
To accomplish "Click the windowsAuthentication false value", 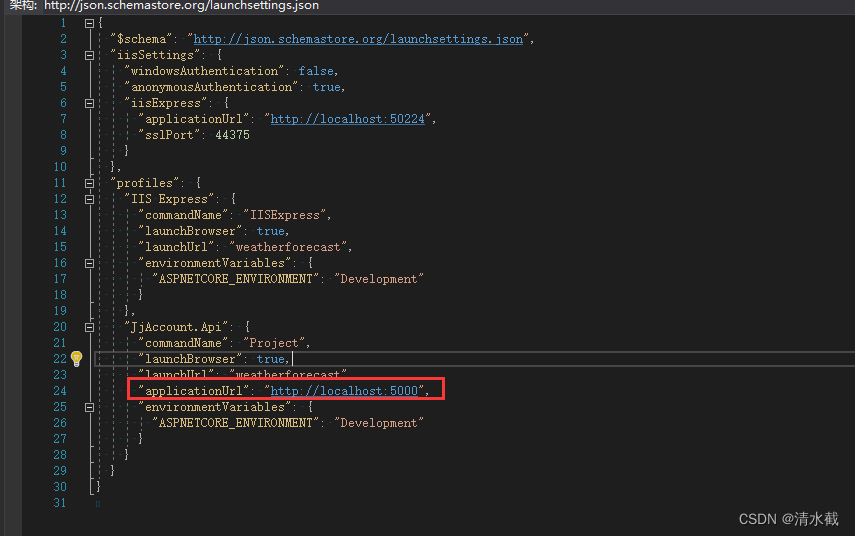I will coord(316,71).
